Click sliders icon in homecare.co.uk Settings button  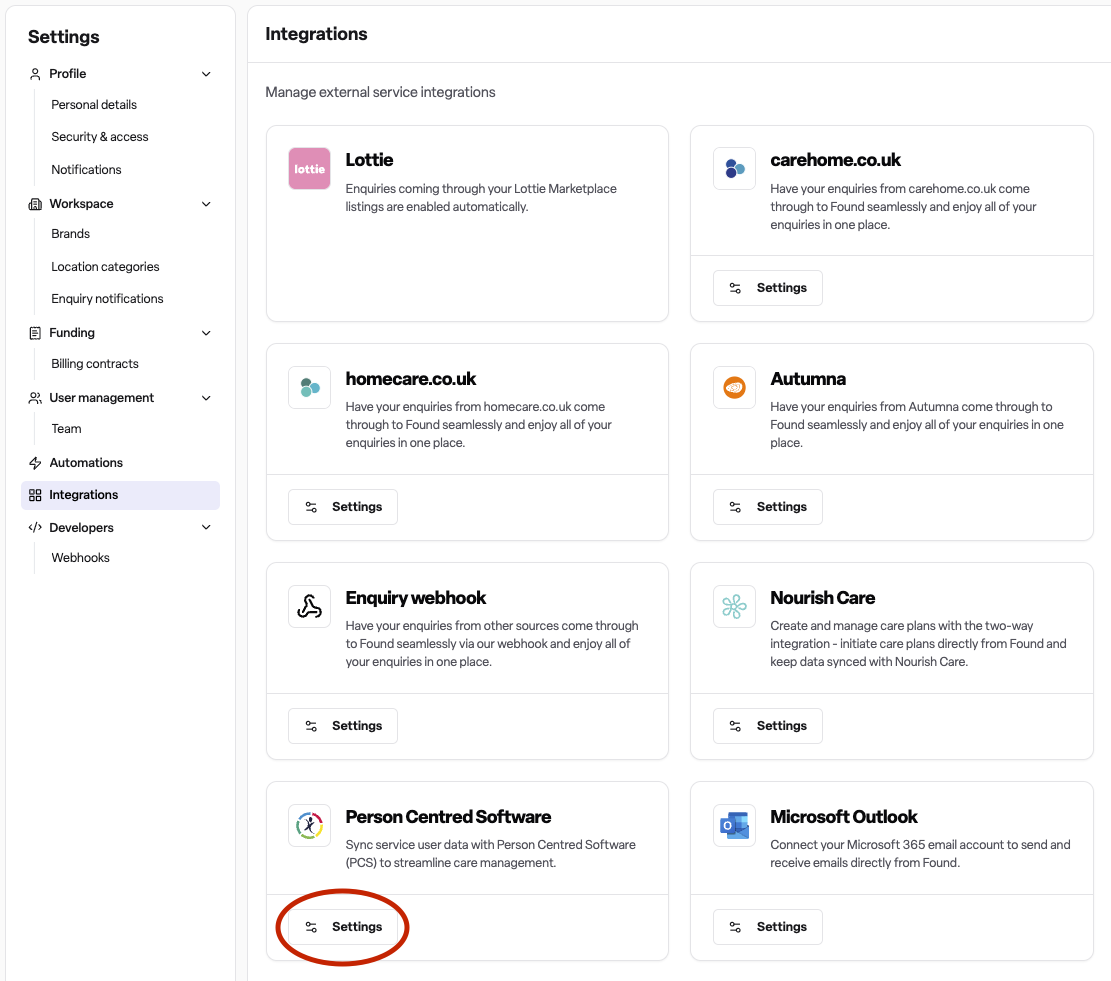tap(311, 507)
